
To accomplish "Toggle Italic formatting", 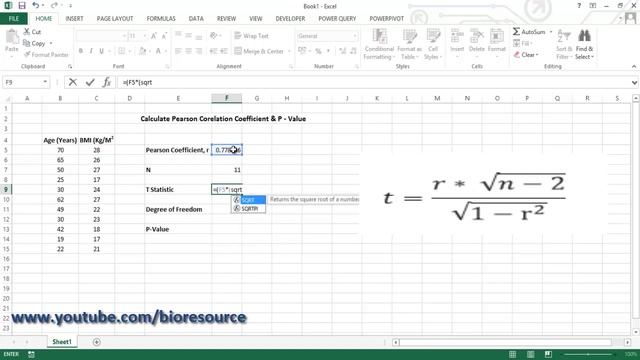I will 91,51.
